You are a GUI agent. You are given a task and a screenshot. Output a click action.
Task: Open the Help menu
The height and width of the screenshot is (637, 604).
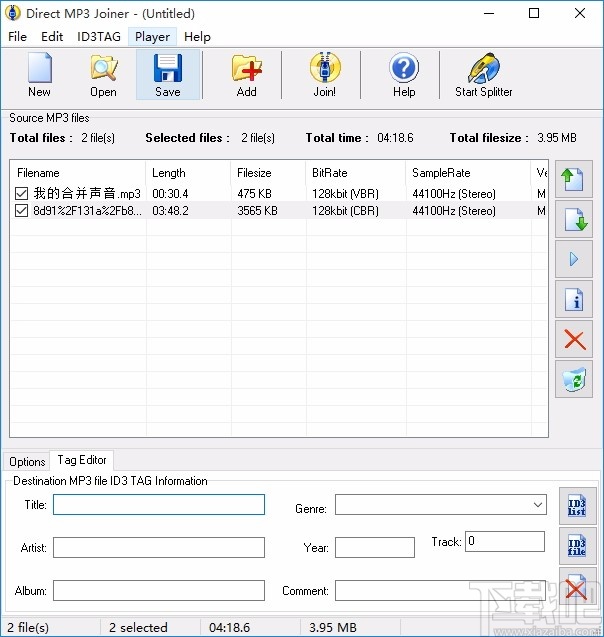click(197, 37)
